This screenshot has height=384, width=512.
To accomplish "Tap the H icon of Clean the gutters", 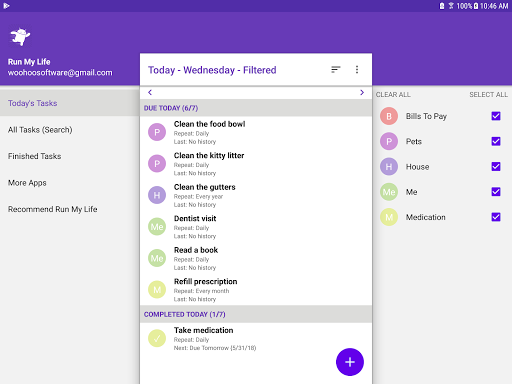I will click(x=157, y=195).
